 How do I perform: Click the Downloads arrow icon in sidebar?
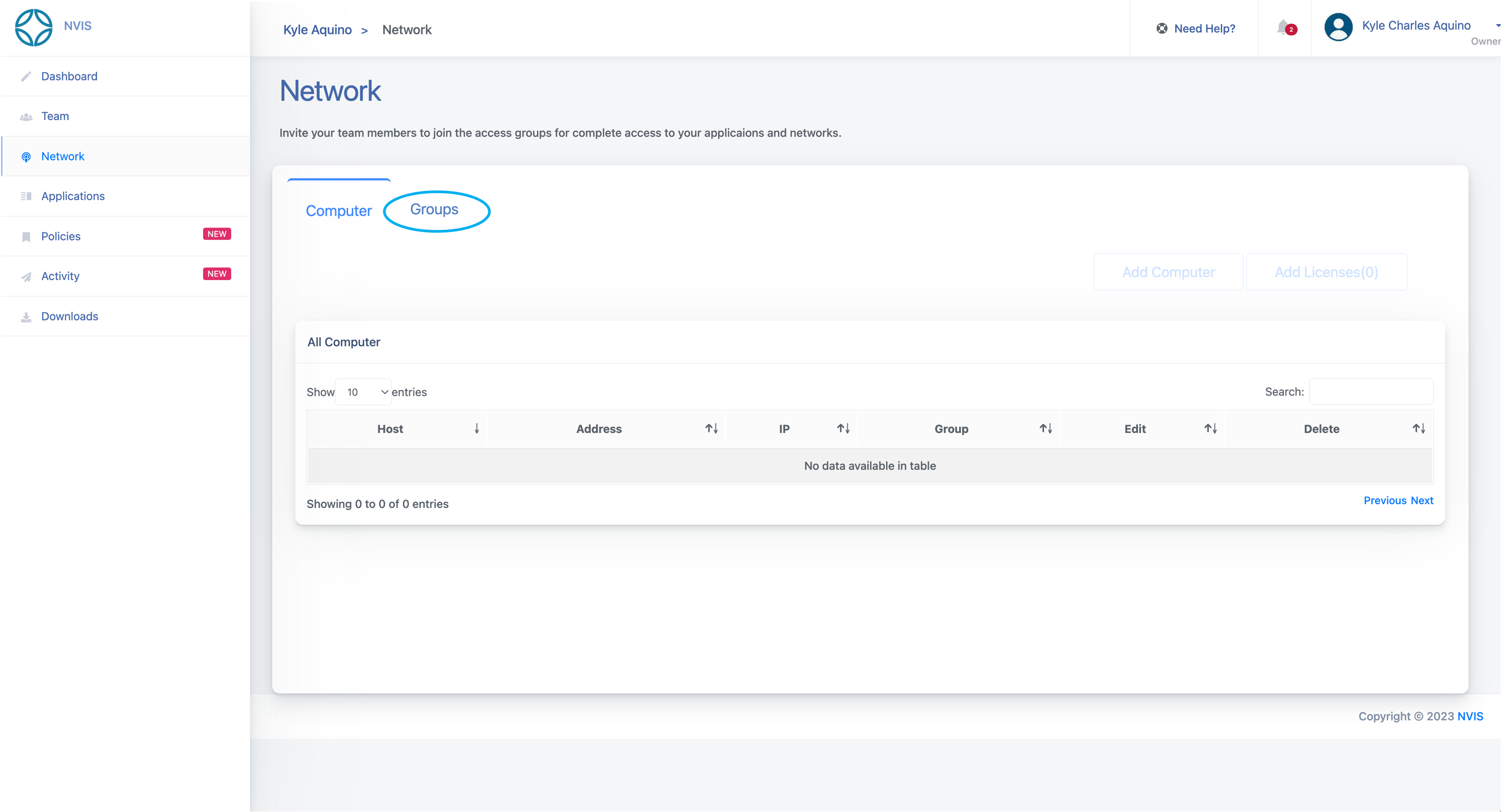tap(26, 317)
